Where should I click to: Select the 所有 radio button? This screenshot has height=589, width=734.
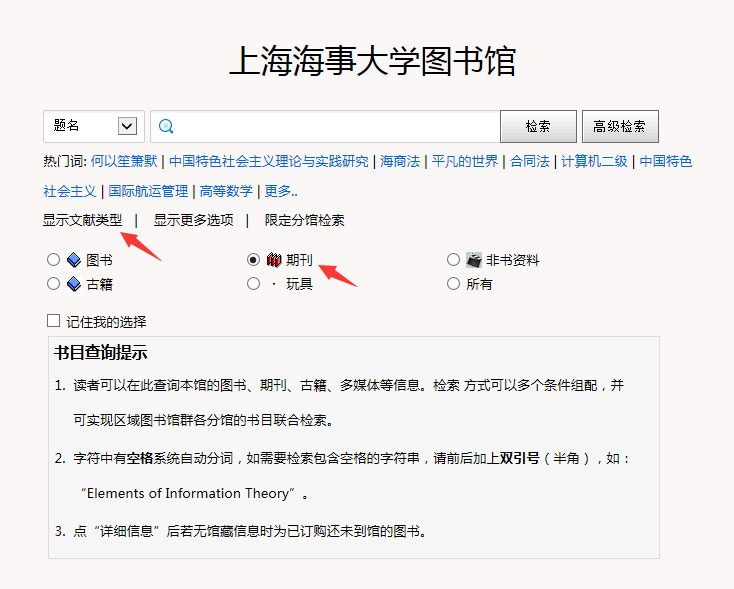pos(453,283)
